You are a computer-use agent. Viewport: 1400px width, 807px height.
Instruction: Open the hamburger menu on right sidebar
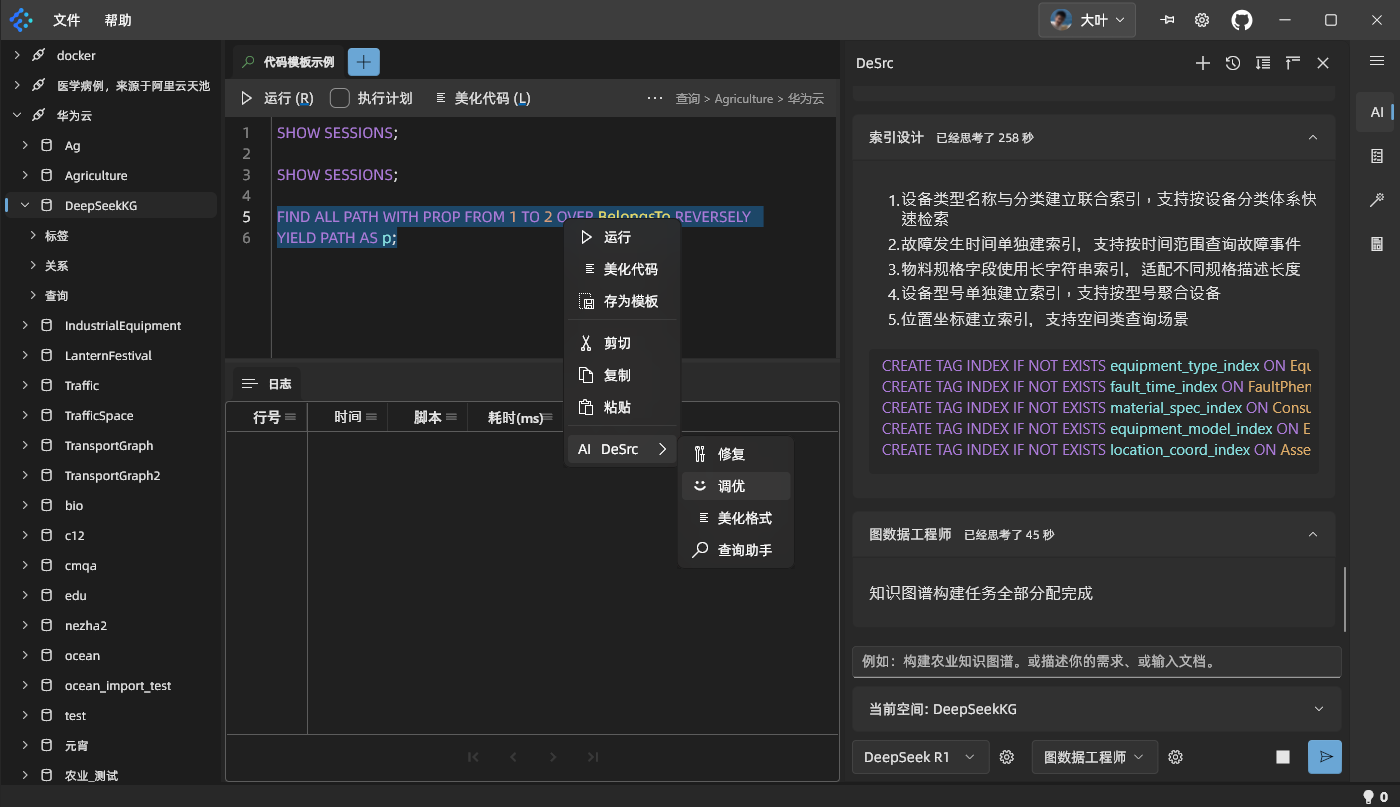tap(1377, 61)
